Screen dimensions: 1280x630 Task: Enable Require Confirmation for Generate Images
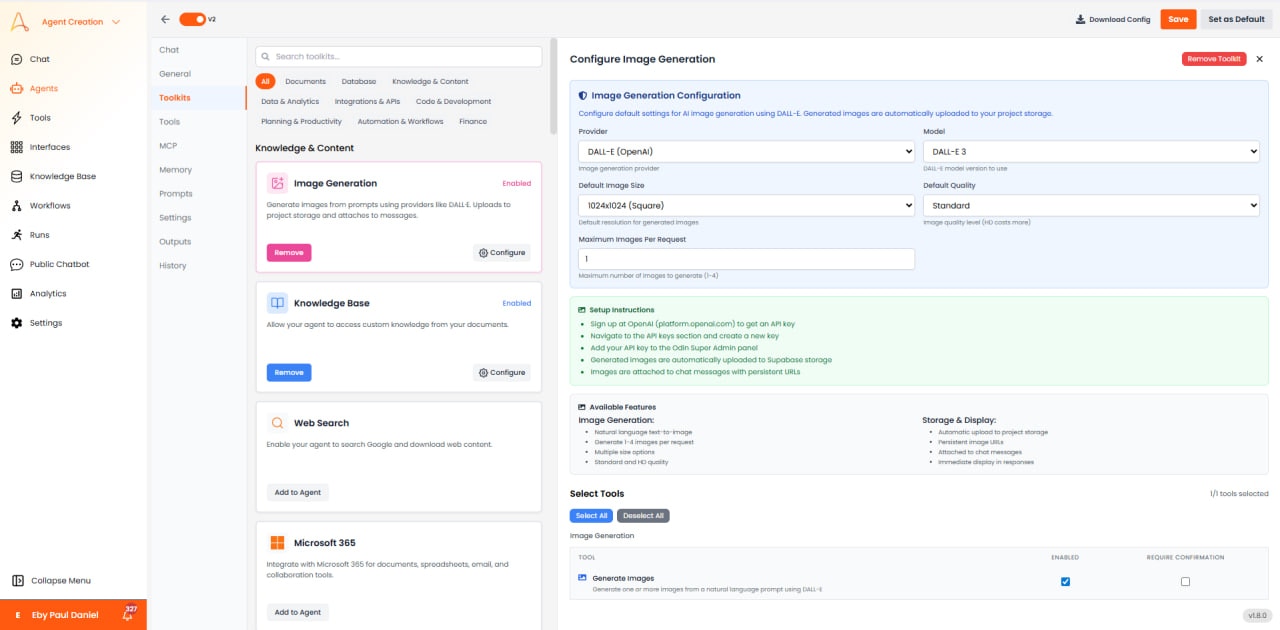1185,581
